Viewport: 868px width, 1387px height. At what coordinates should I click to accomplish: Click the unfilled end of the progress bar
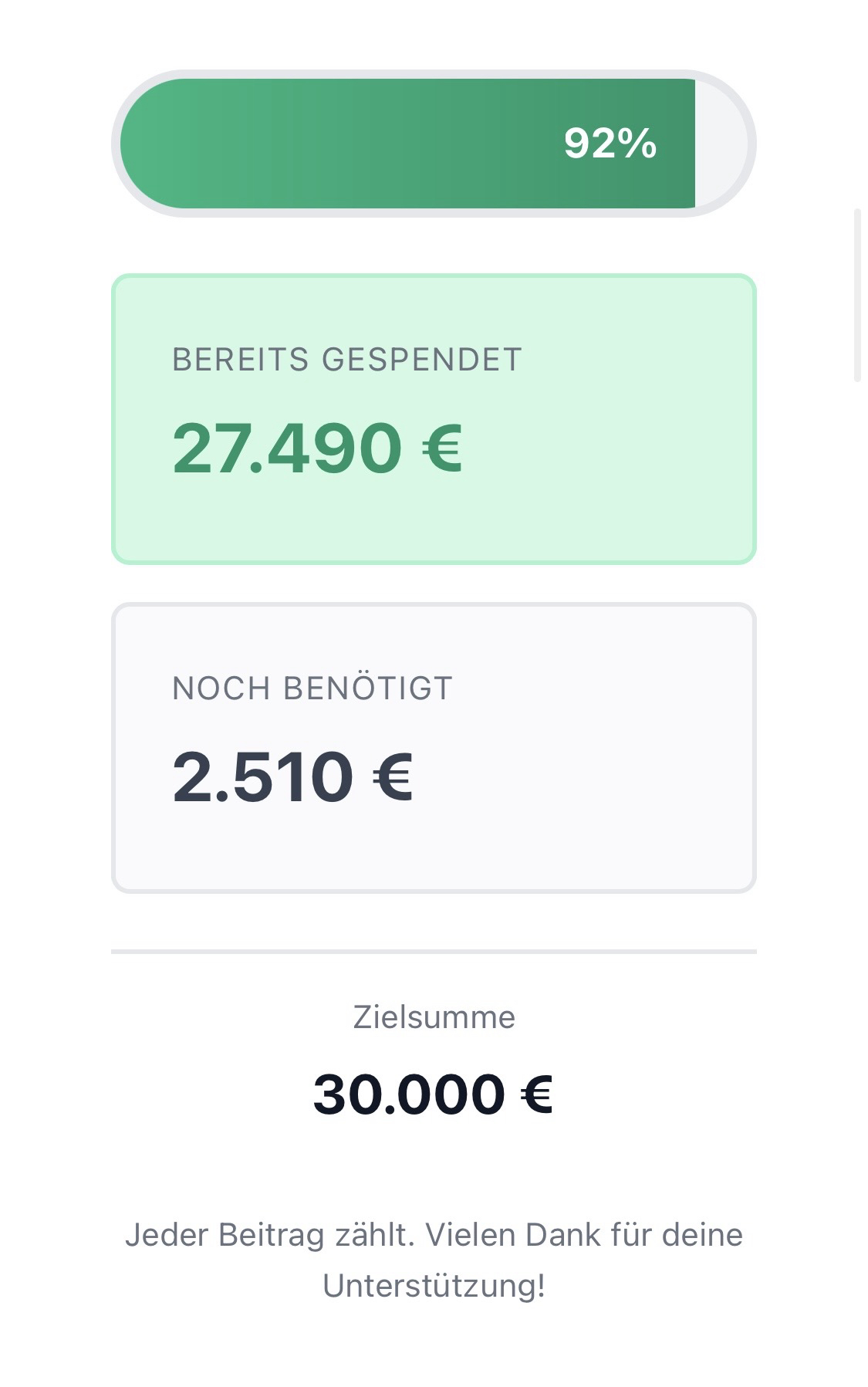(722, 144)
